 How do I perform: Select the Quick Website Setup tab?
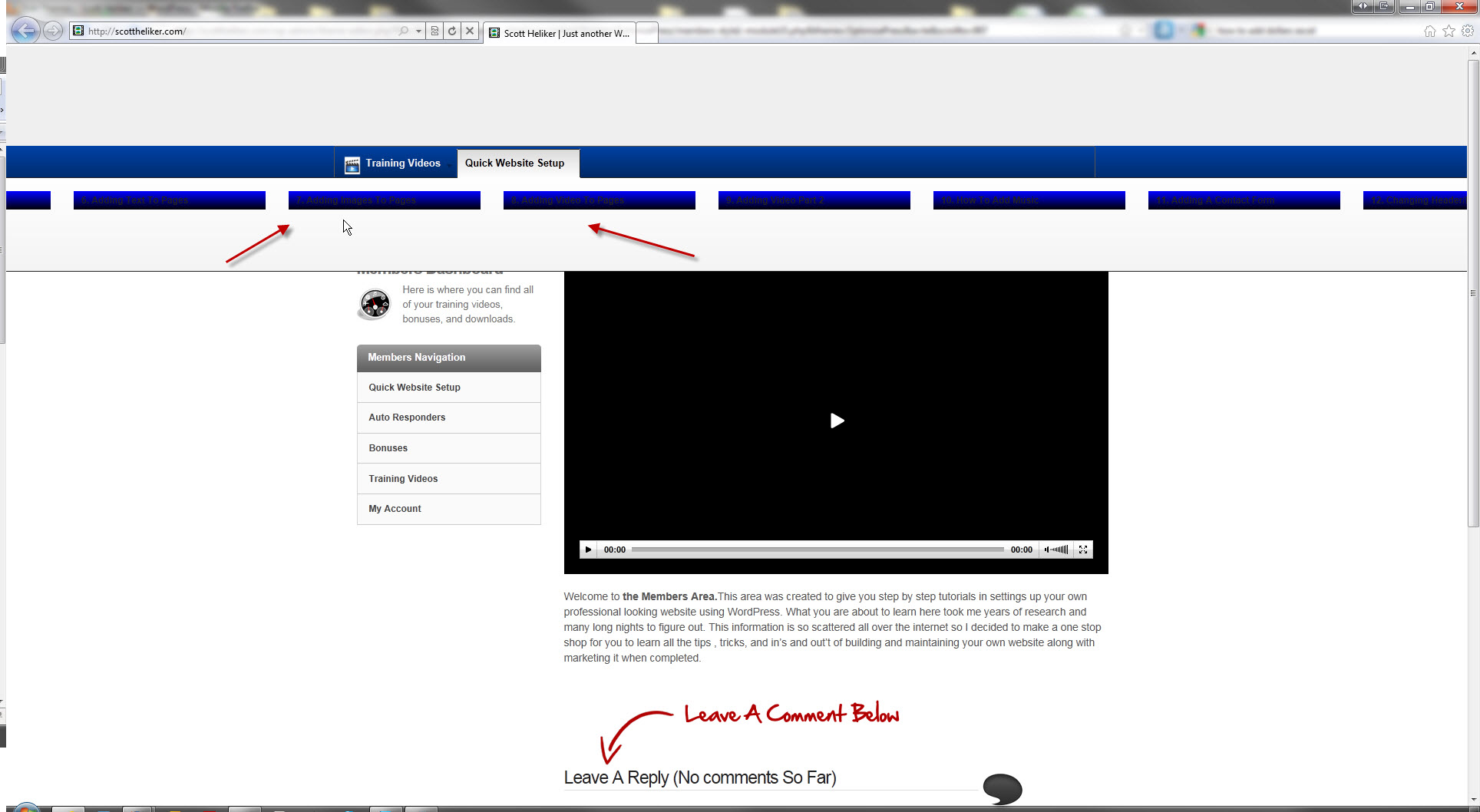click(x=515, y=163)
